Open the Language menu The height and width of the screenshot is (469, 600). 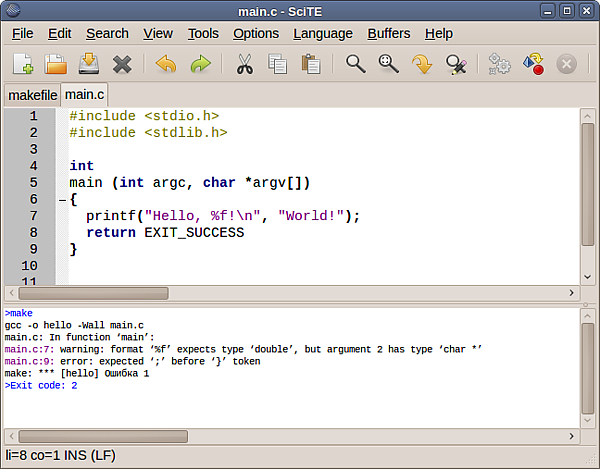click(323, 33)
